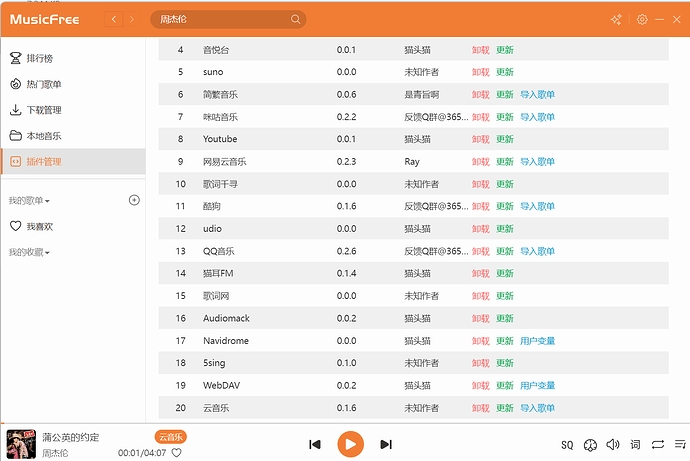Select 插件管理 in the sidebar
The width and height of the screenshot is (690, 461).
[73, 161]
